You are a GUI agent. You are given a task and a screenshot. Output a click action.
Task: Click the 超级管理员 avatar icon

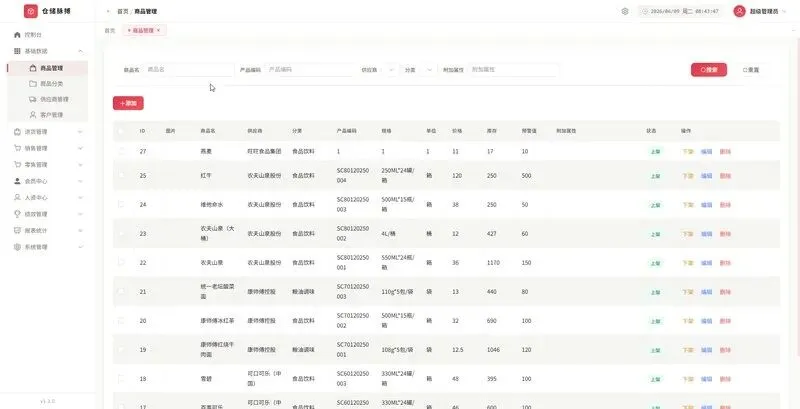[x=739, y=11]
